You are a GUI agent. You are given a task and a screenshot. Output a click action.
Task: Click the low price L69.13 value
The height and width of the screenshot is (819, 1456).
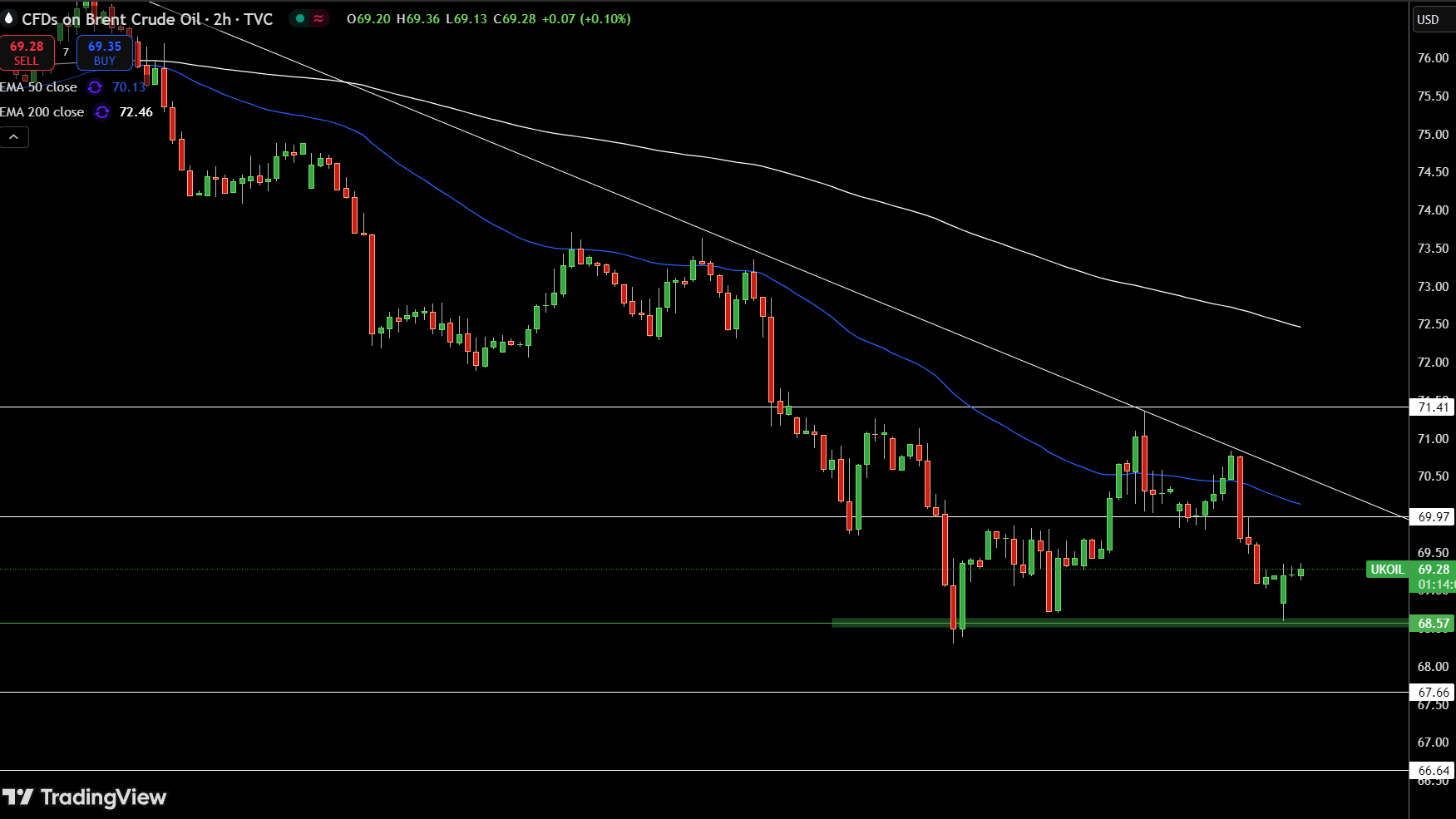[466, 18]
